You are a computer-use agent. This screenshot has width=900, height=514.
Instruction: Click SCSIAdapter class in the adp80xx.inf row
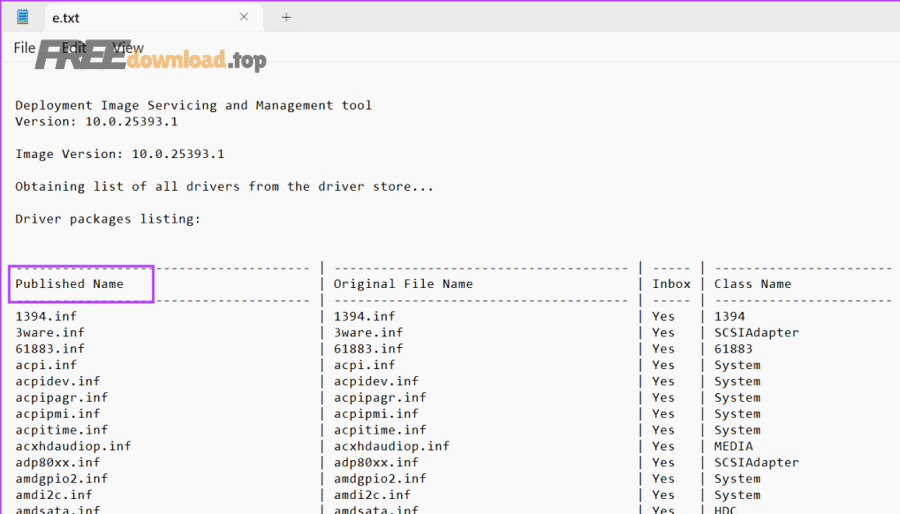pos(757,462)
